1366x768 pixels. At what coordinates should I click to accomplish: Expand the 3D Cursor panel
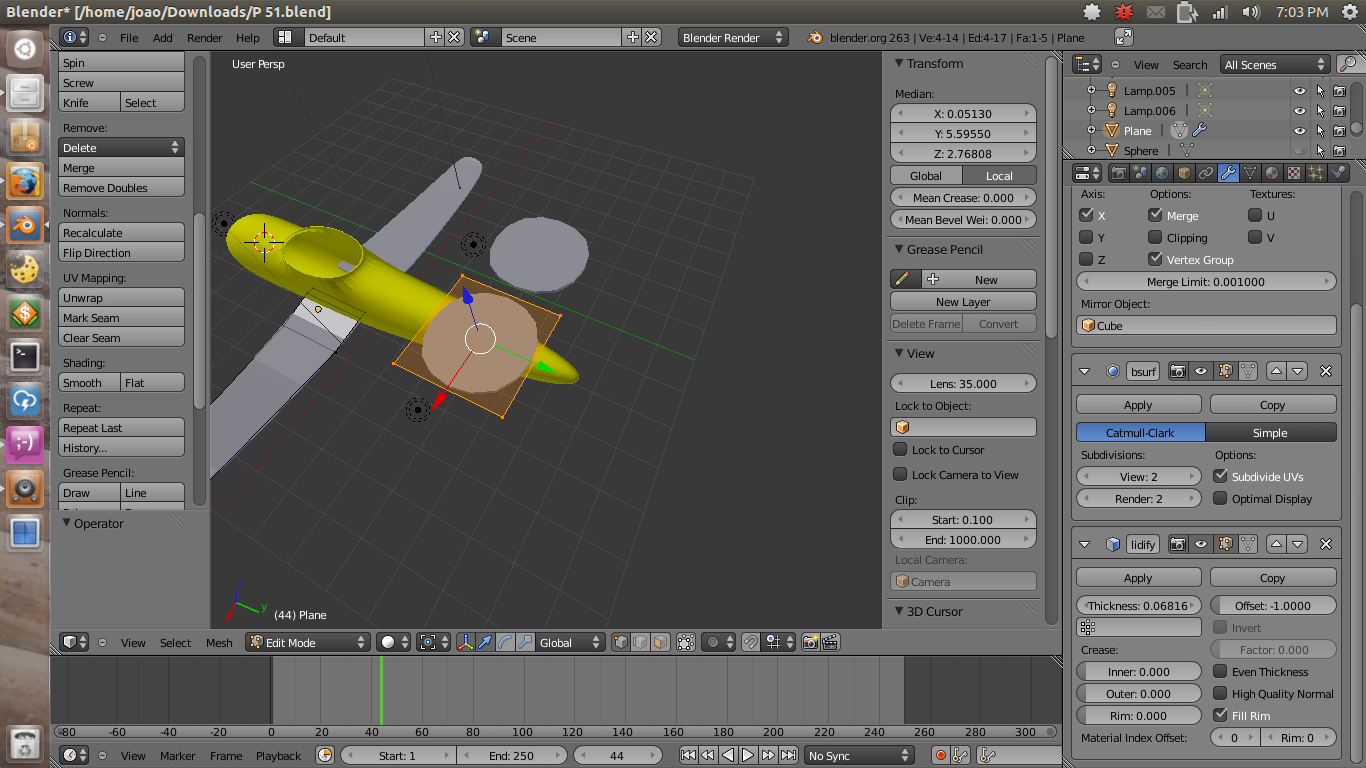pyautogui.click(x=897, y=611)
